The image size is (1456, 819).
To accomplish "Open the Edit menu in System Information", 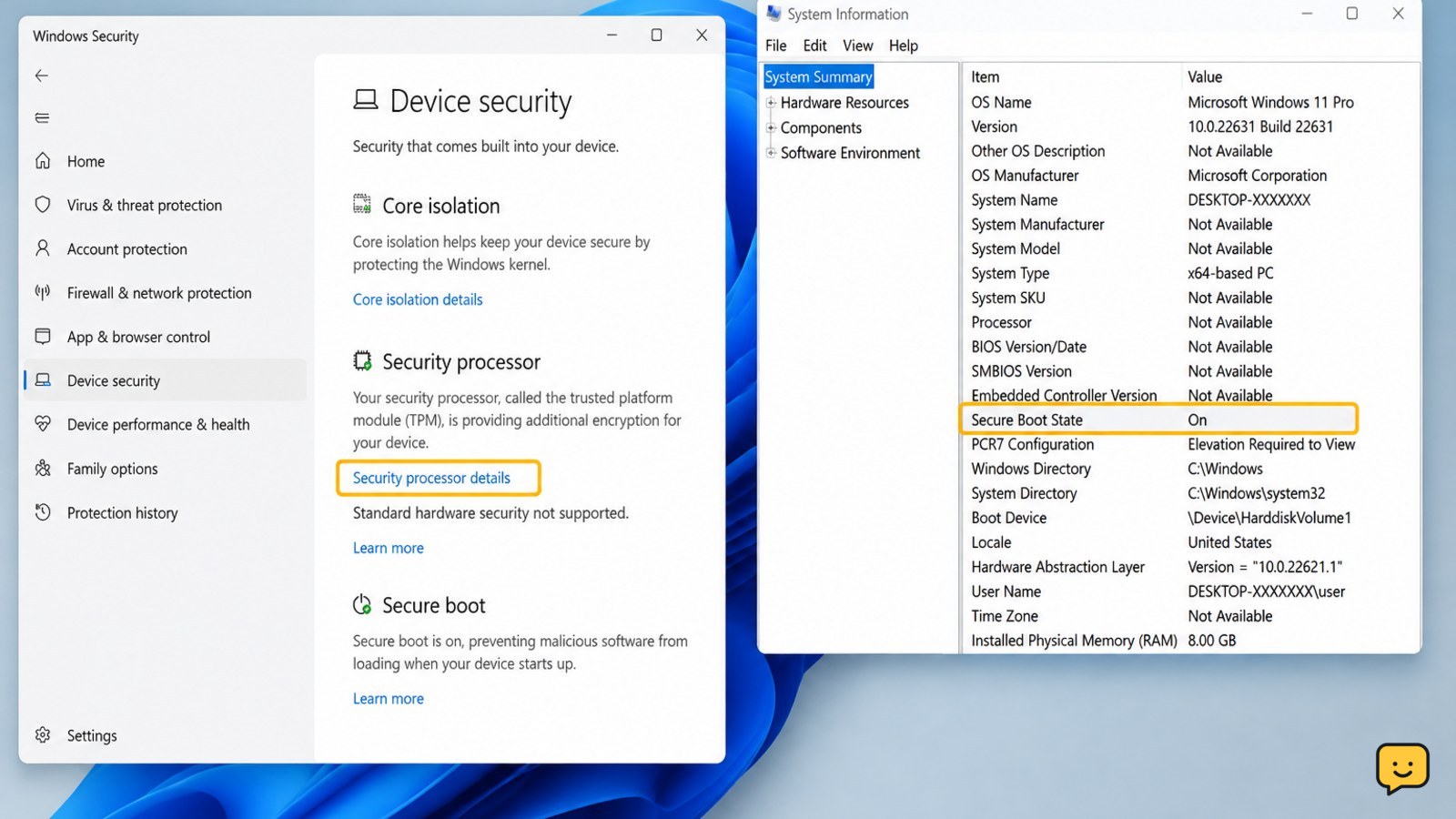I will pyautogui.click(x=814, y=45).
